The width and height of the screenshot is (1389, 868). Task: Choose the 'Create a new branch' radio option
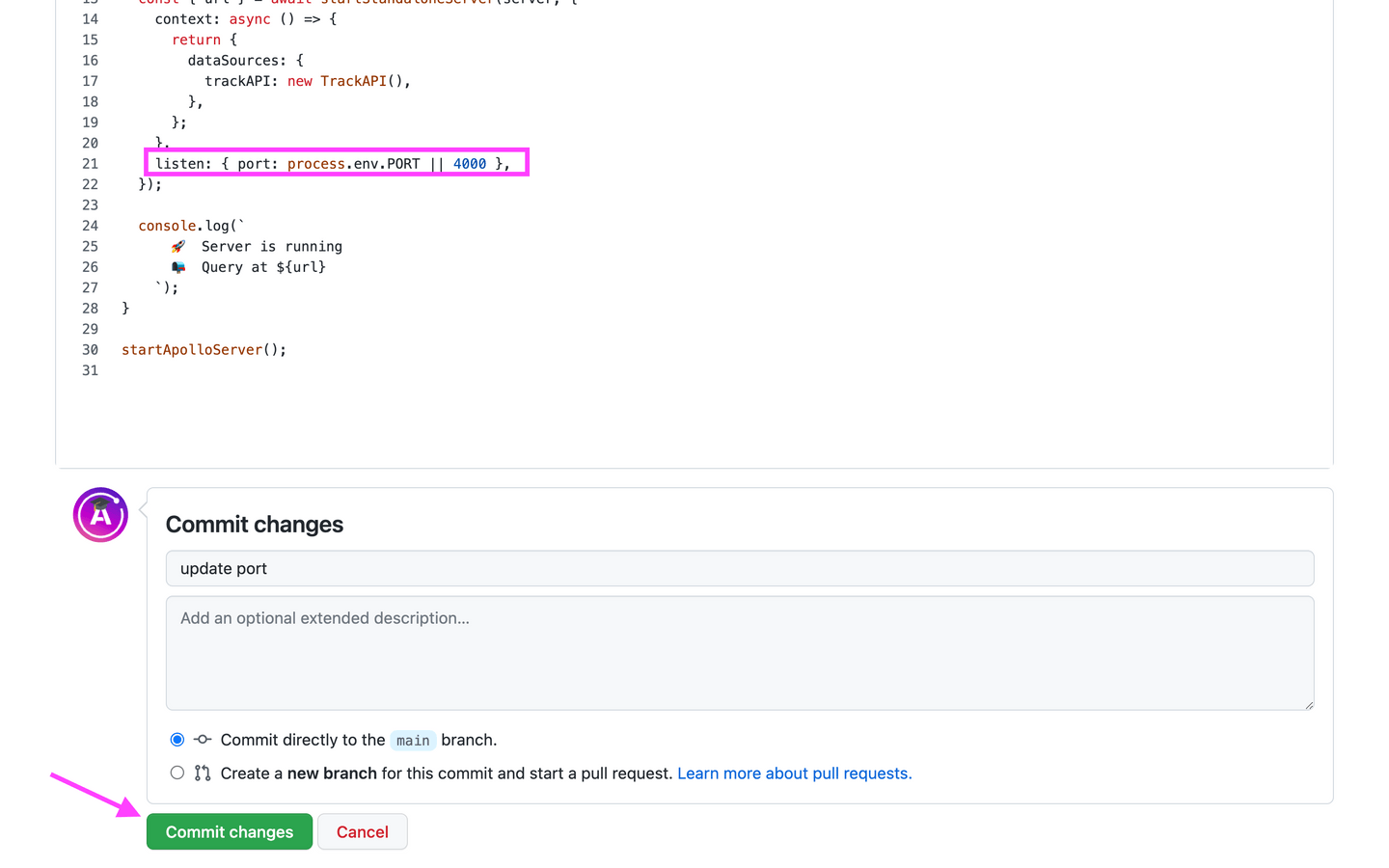(x=177, y=773)
